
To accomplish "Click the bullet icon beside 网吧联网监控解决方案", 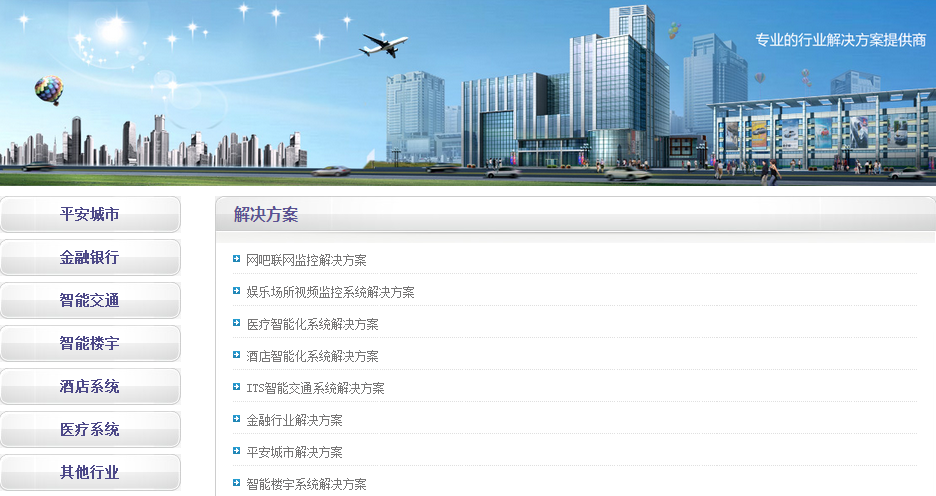I will click(x=236, y=260).
